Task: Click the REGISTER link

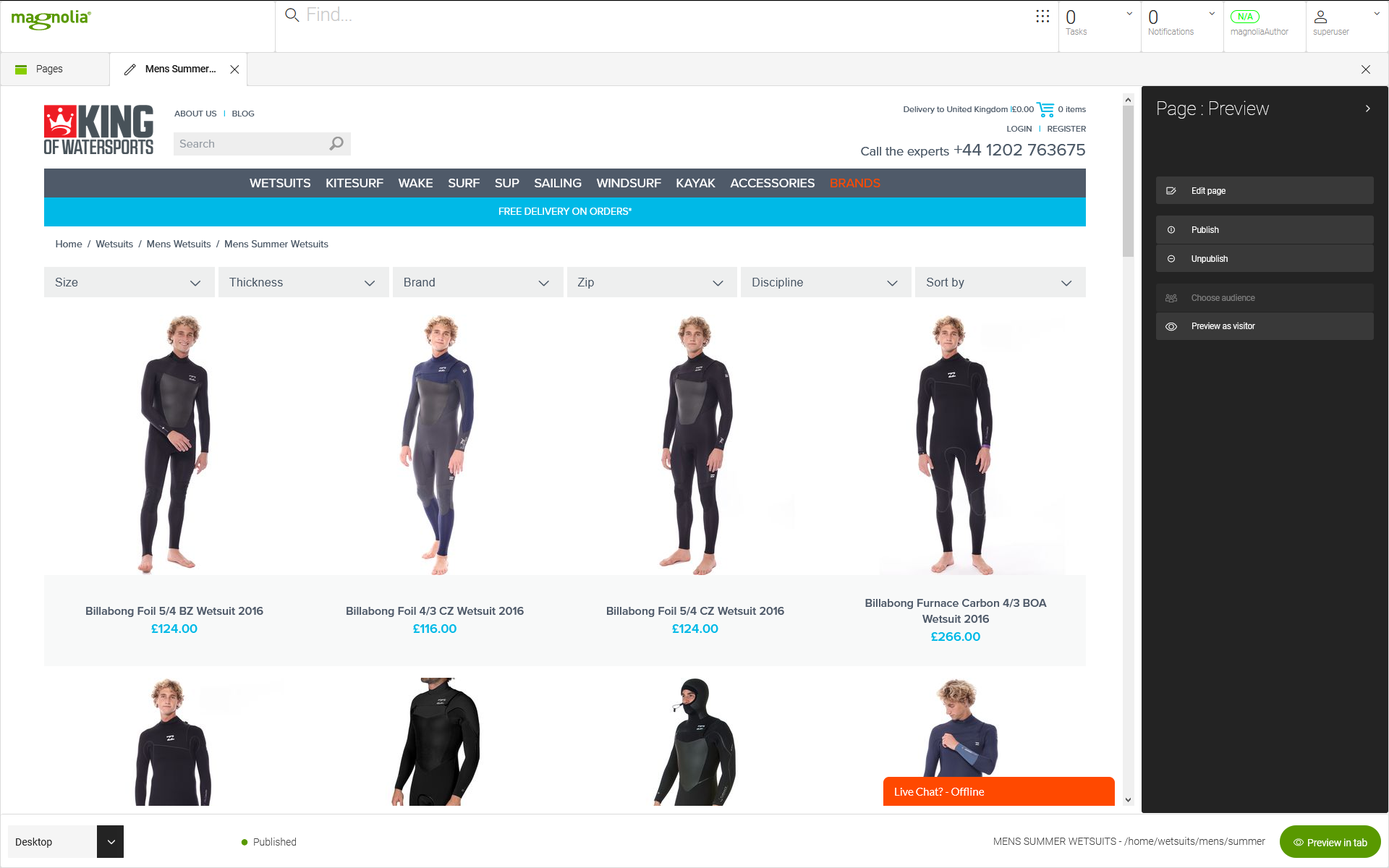Action: pyautogui.click(x=1066, y=128)
